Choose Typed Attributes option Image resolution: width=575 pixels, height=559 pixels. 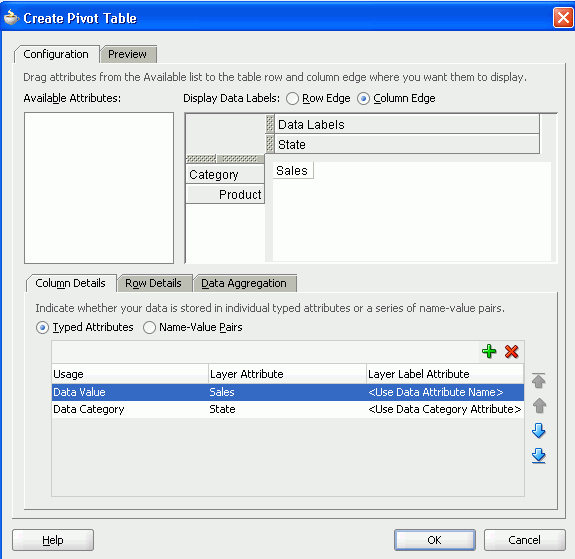[x=42, y=327]
